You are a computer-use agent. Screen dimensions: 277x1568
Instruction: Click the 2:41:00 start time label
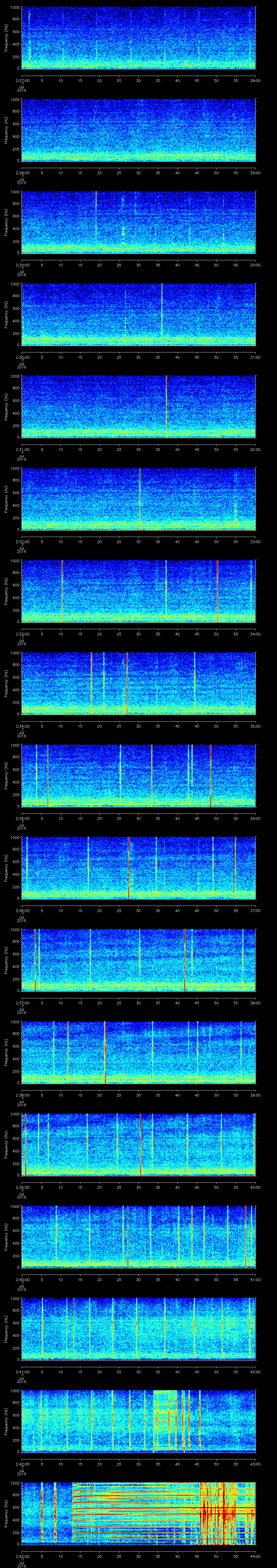click(x=22, y=1372)
